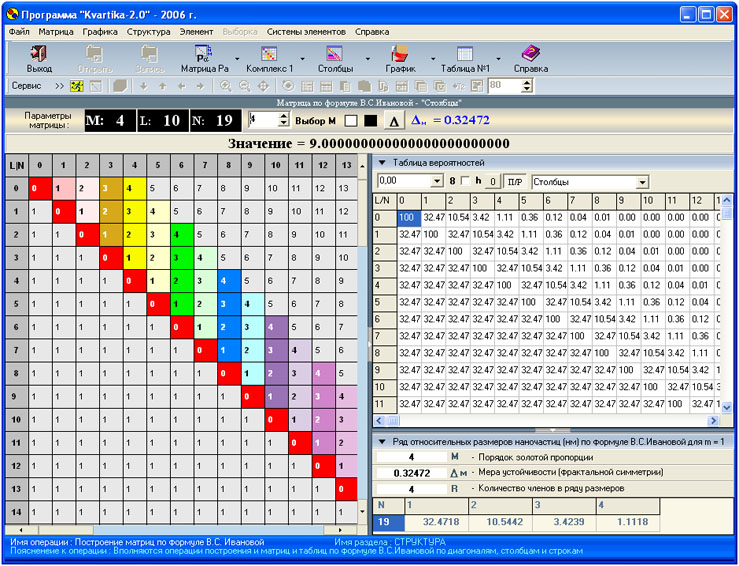Image resolution: width=739 pixels, height=566 pixels.
Task: Click the Матрица Pa toolbar icon
Action: point(204,54)
